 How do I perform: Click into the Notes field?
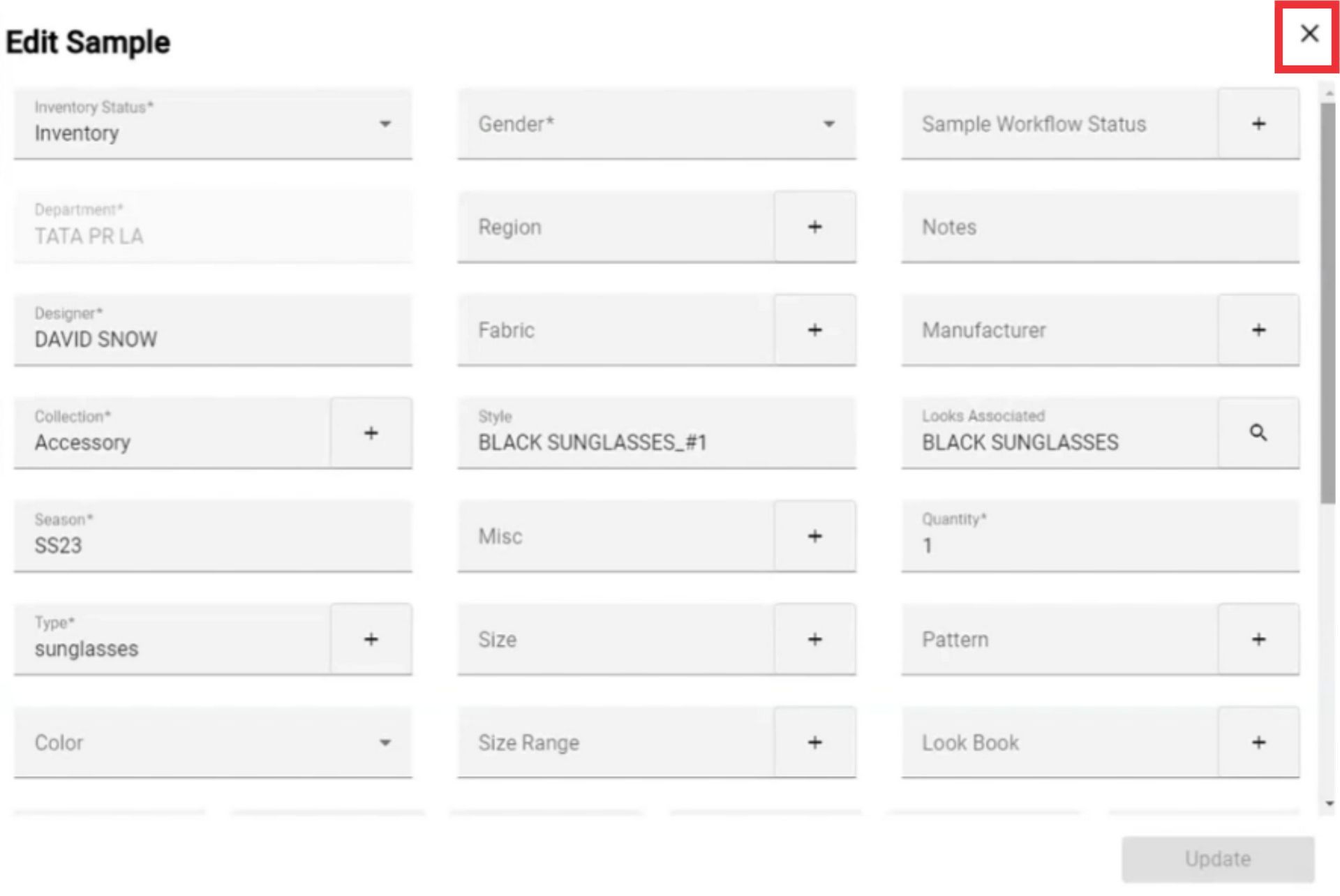(1099, 227)
